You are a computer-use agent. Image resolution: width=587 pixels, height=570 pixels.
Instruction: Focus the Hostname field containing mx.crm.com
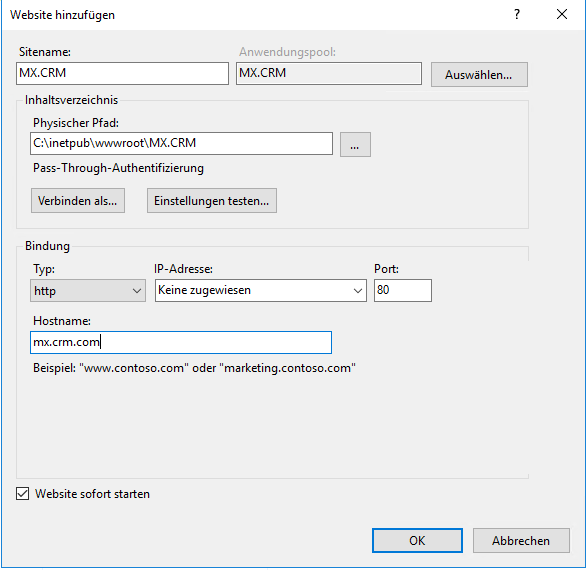pos(181,342)
